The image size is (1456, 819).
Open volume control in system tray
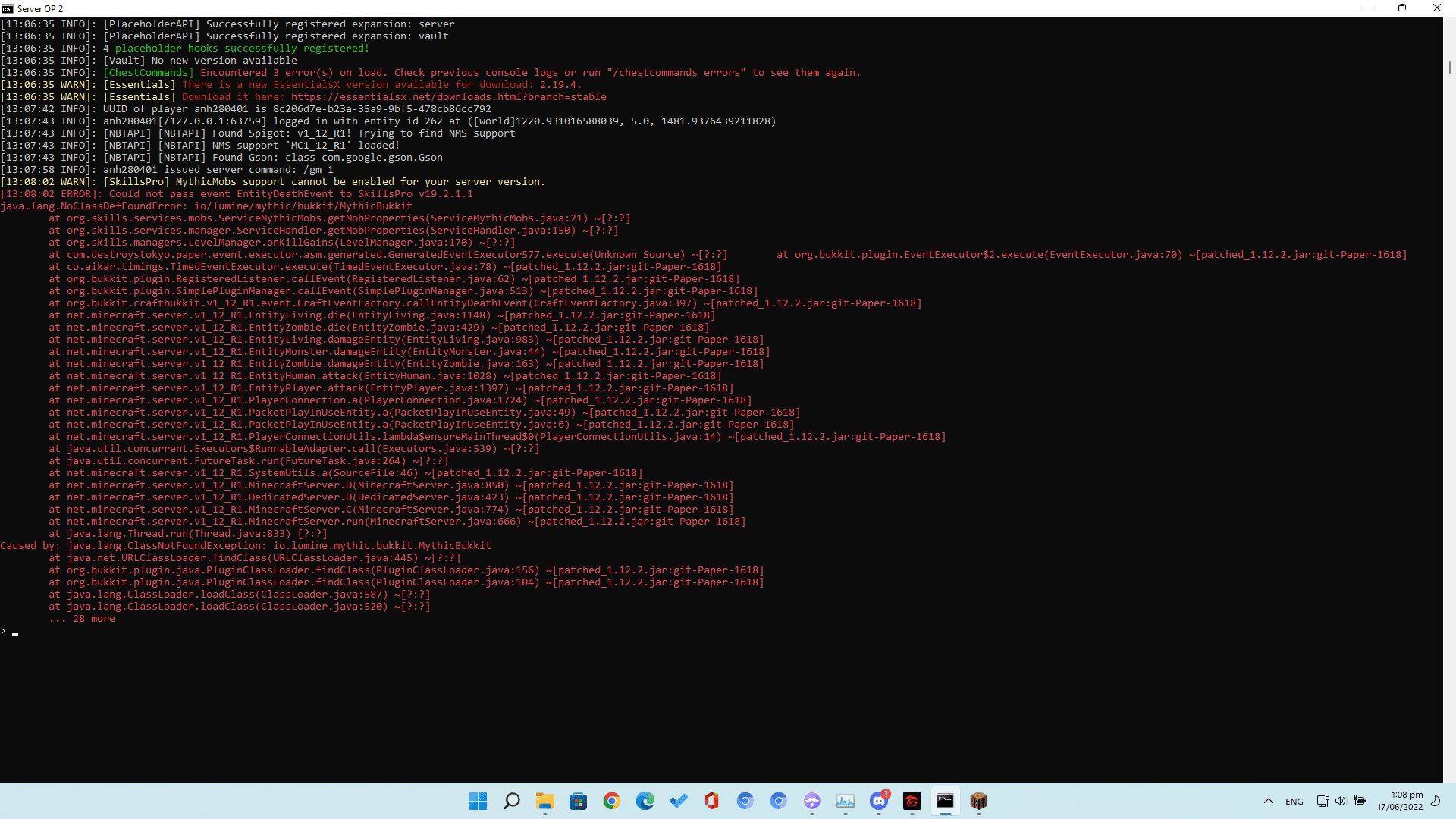pos(1341,801)
